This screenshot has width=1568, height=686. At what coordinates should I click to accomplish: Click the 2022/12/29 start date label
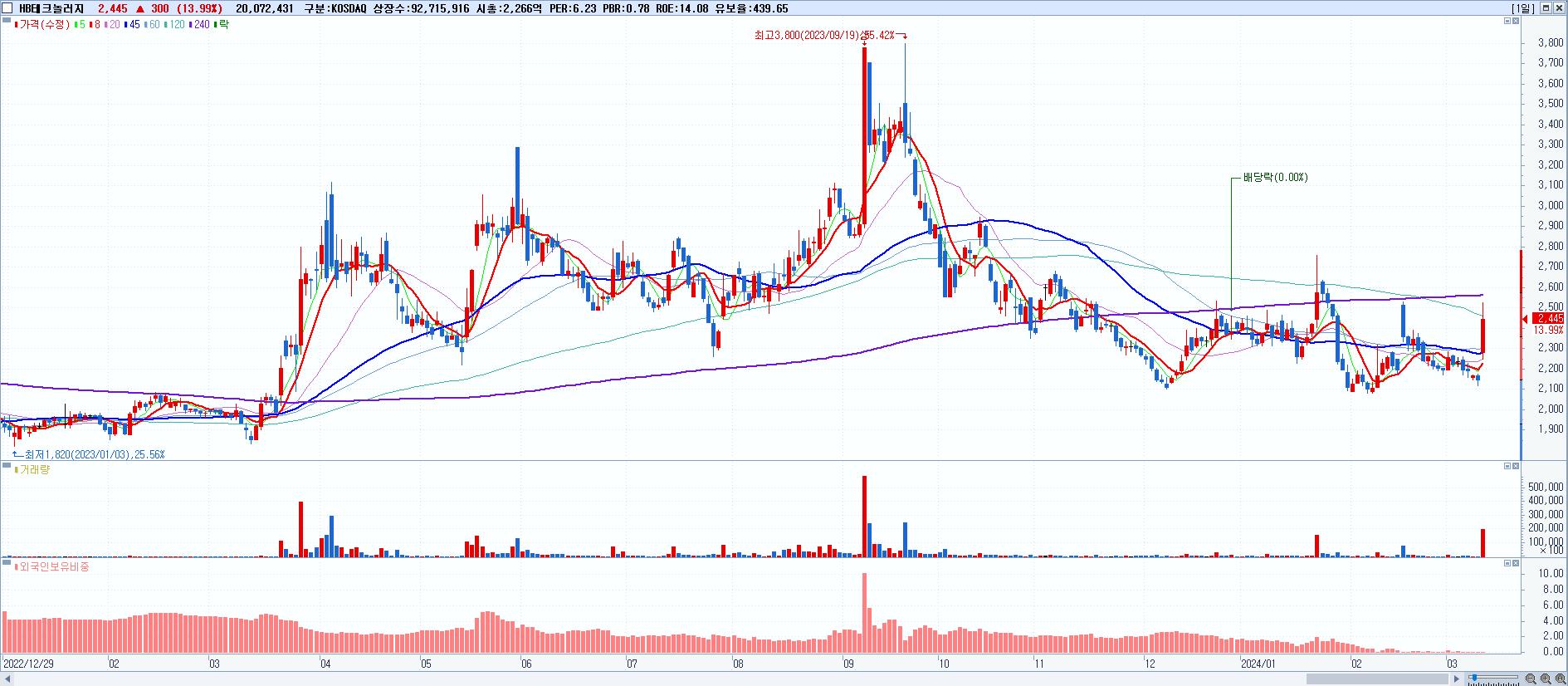pos(29,664)
